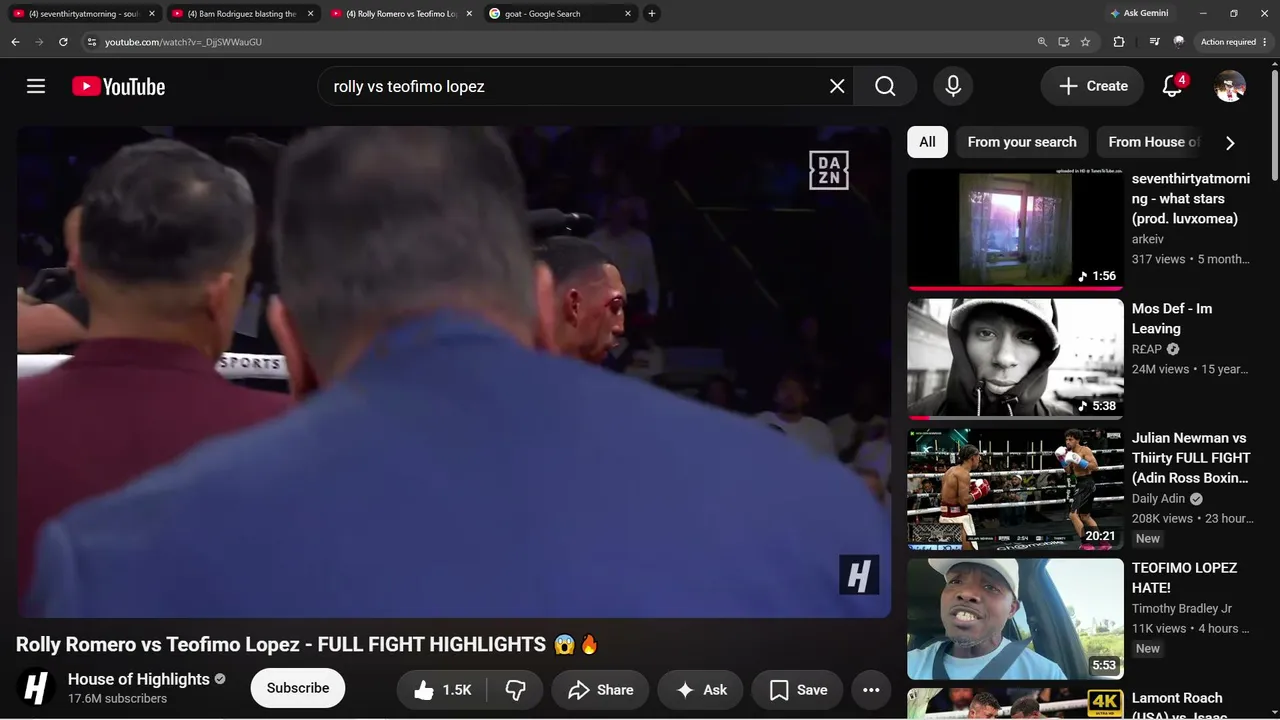
Task: Open the Julian Newman vs Thiirty thumbnail
Action: (1015, 489)
